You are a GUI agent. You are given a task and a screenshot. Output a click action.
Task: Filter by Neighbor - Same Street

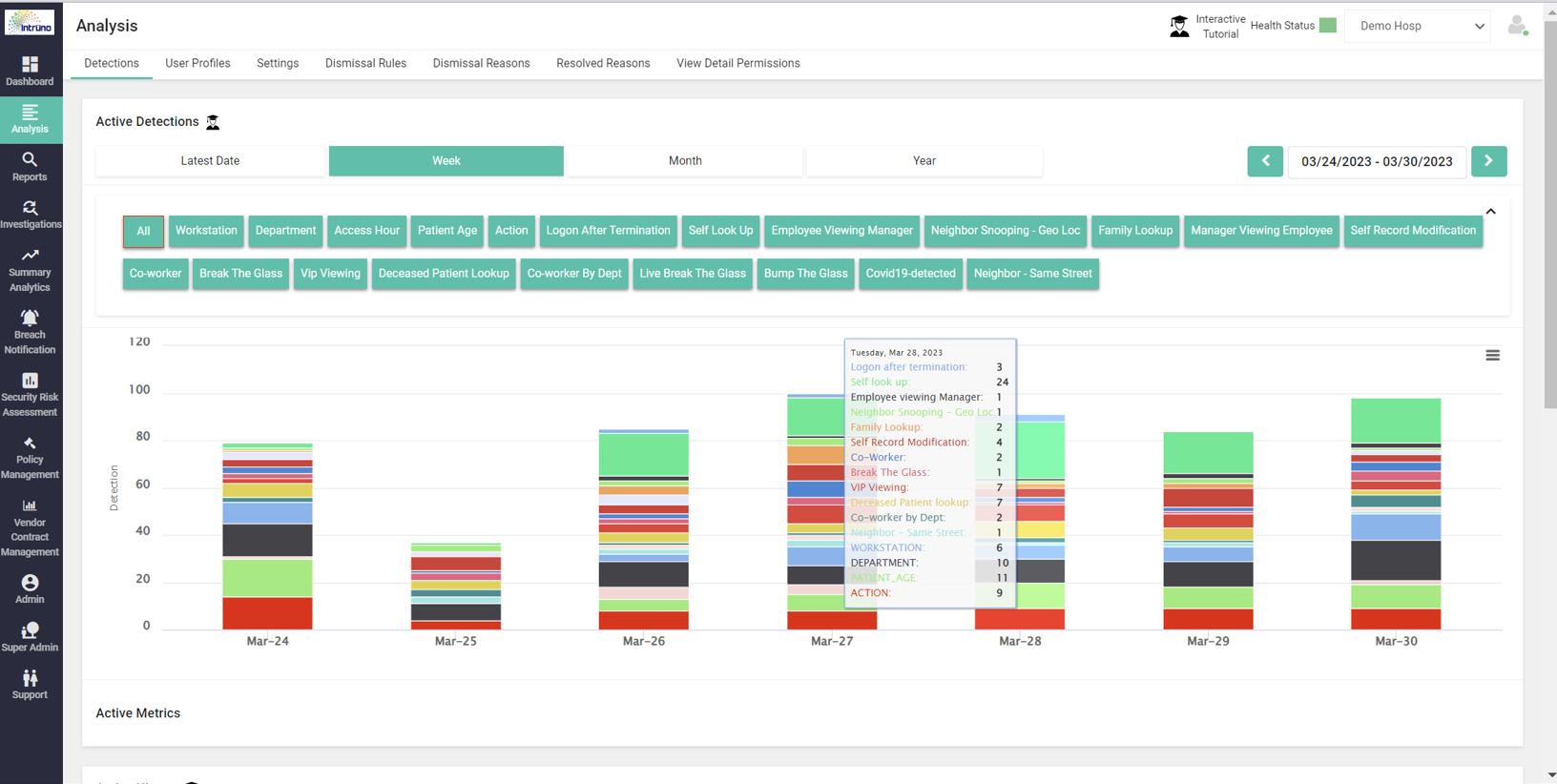click(x=1032, y=274)
